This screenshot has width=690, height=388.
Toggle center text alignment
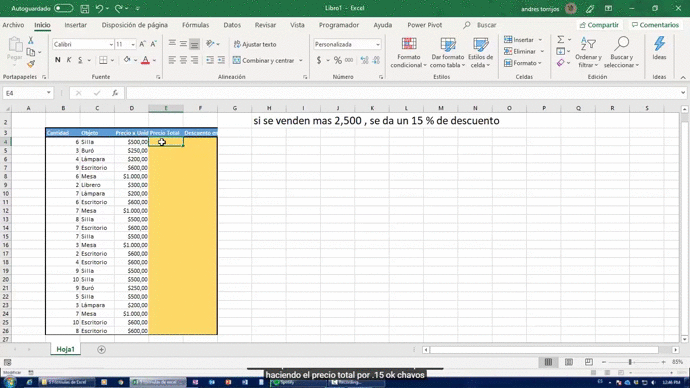click(183, 60)
